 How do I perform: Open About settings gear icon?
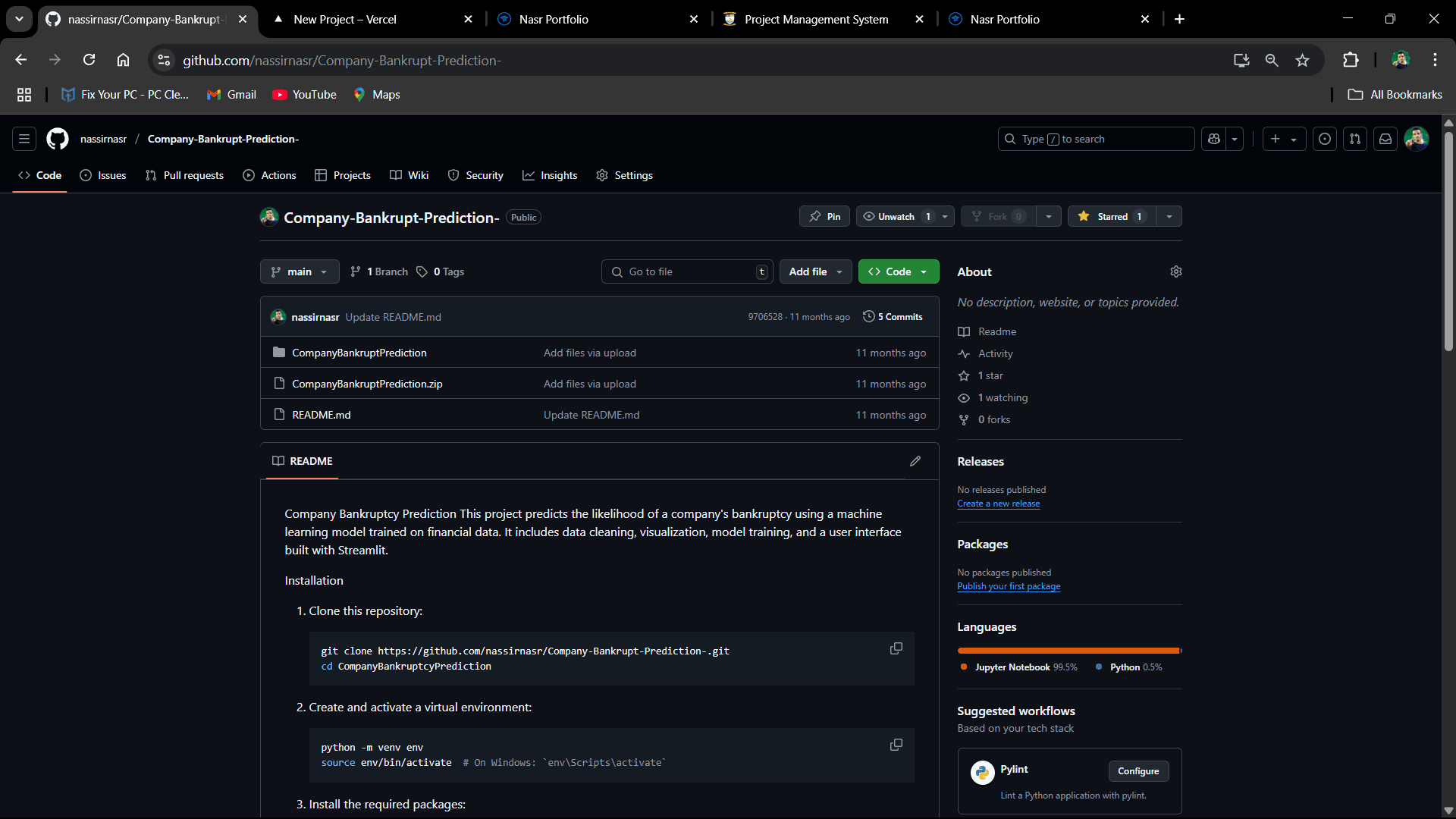pyautogui.click(x=1175, y=271)
